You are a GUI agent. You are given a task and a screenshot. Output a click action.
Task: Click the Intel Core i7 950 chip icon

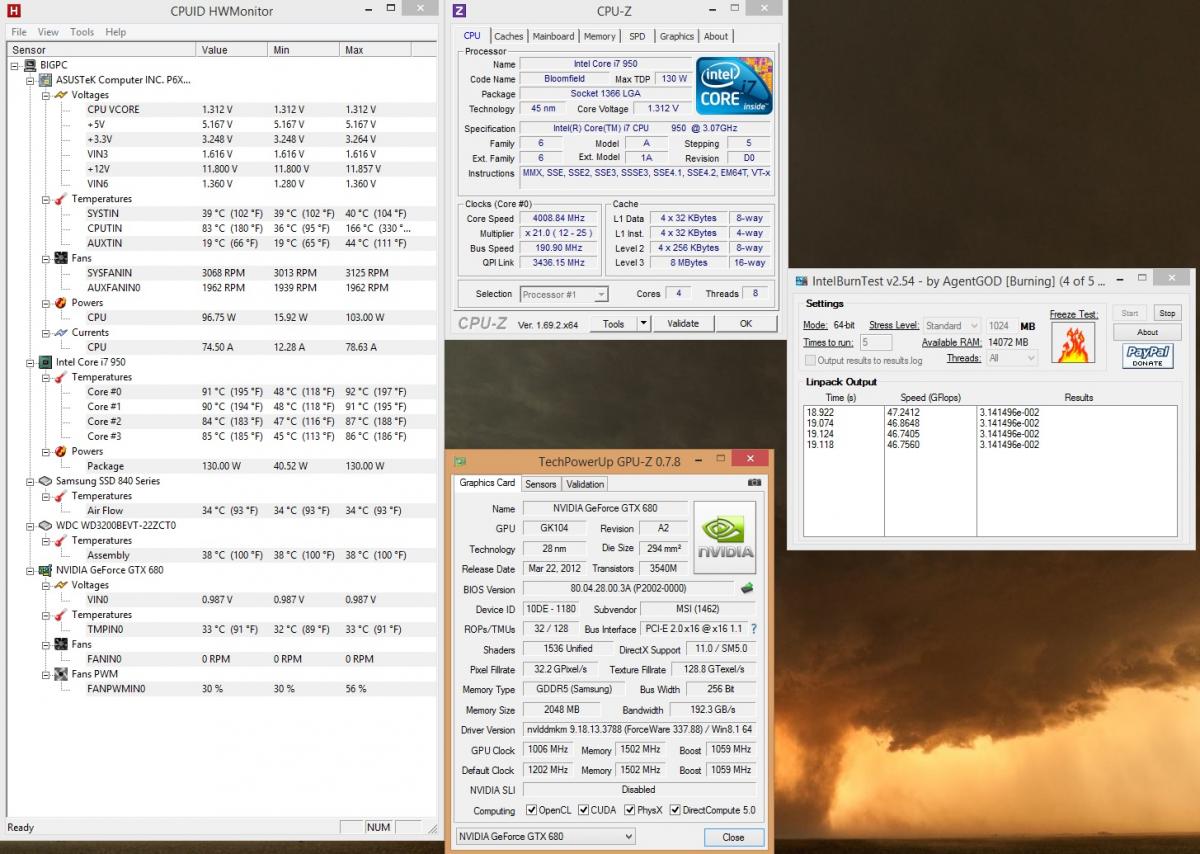(x=45, y=362)
